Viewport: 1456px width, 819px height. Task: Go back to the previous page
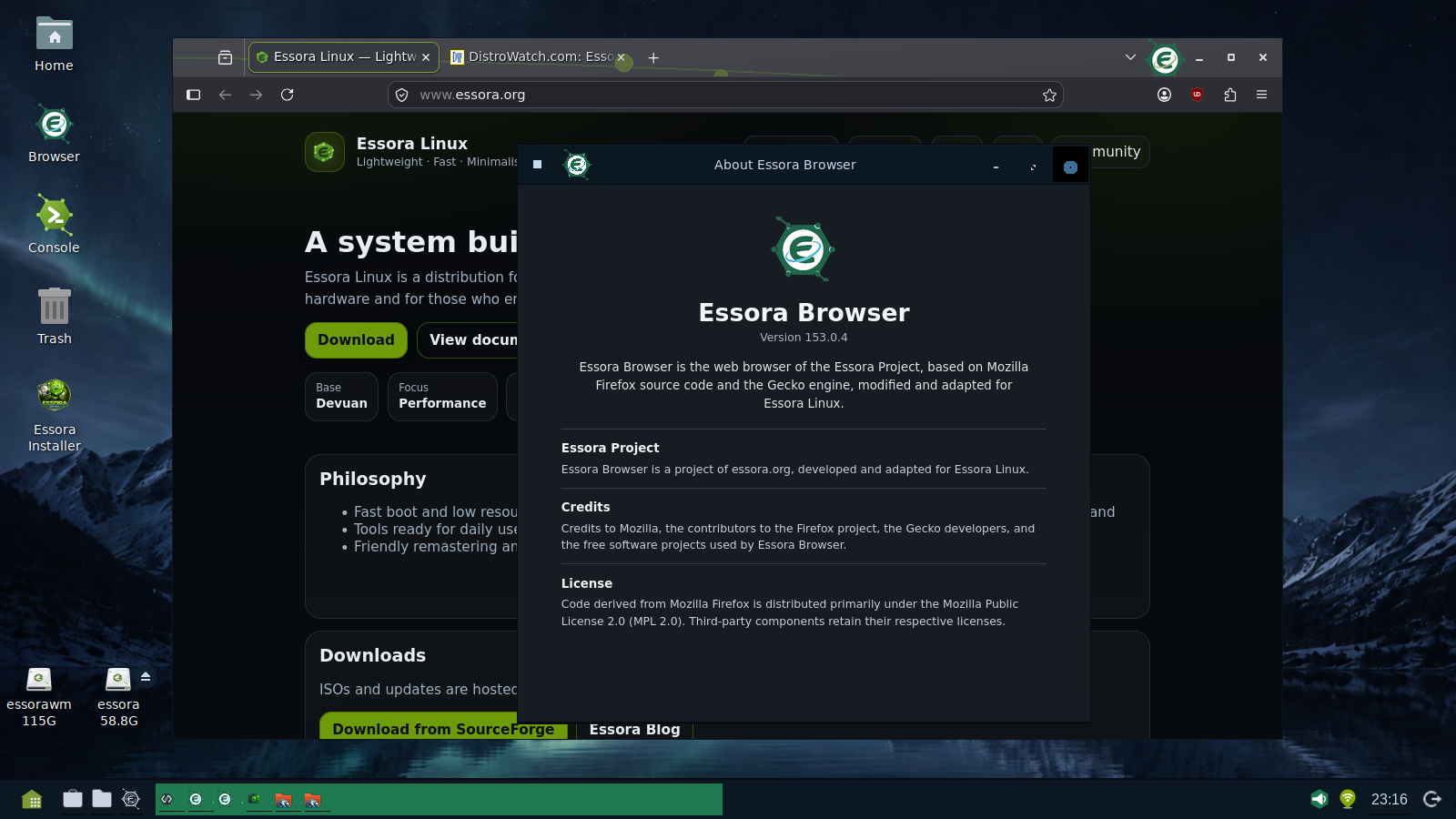point(225,95)
